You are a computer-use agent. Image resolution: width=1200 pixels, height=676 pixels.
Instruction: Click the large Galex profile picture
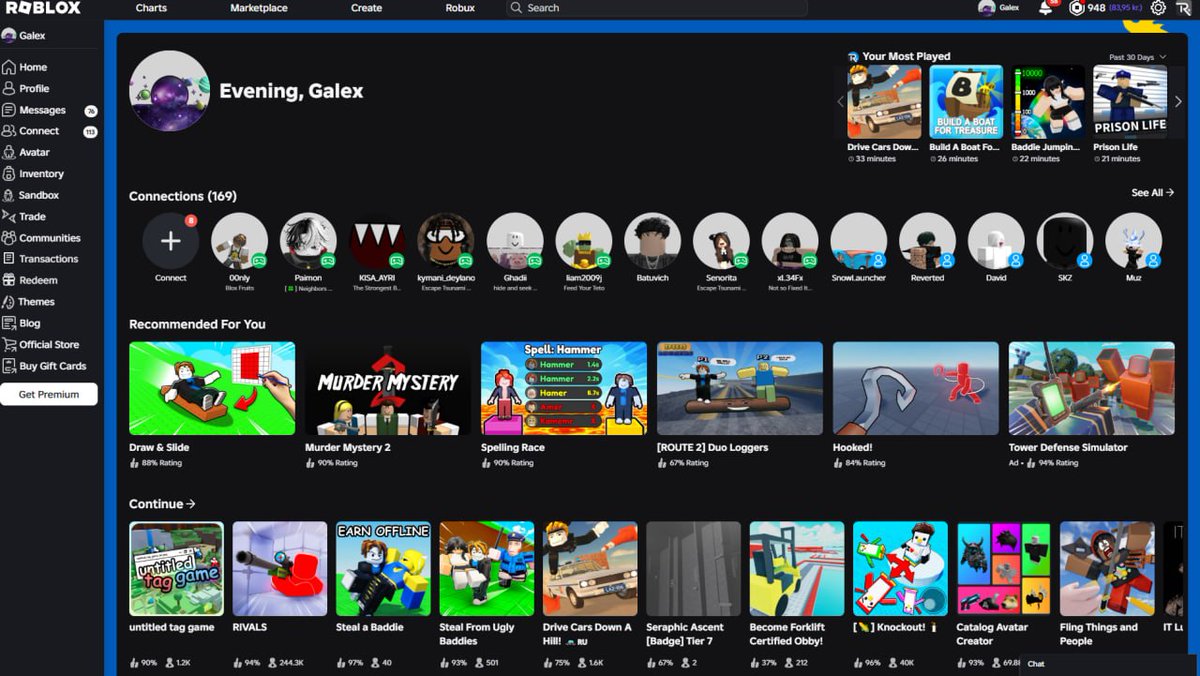pyautogui.click(x=169, y=91)
